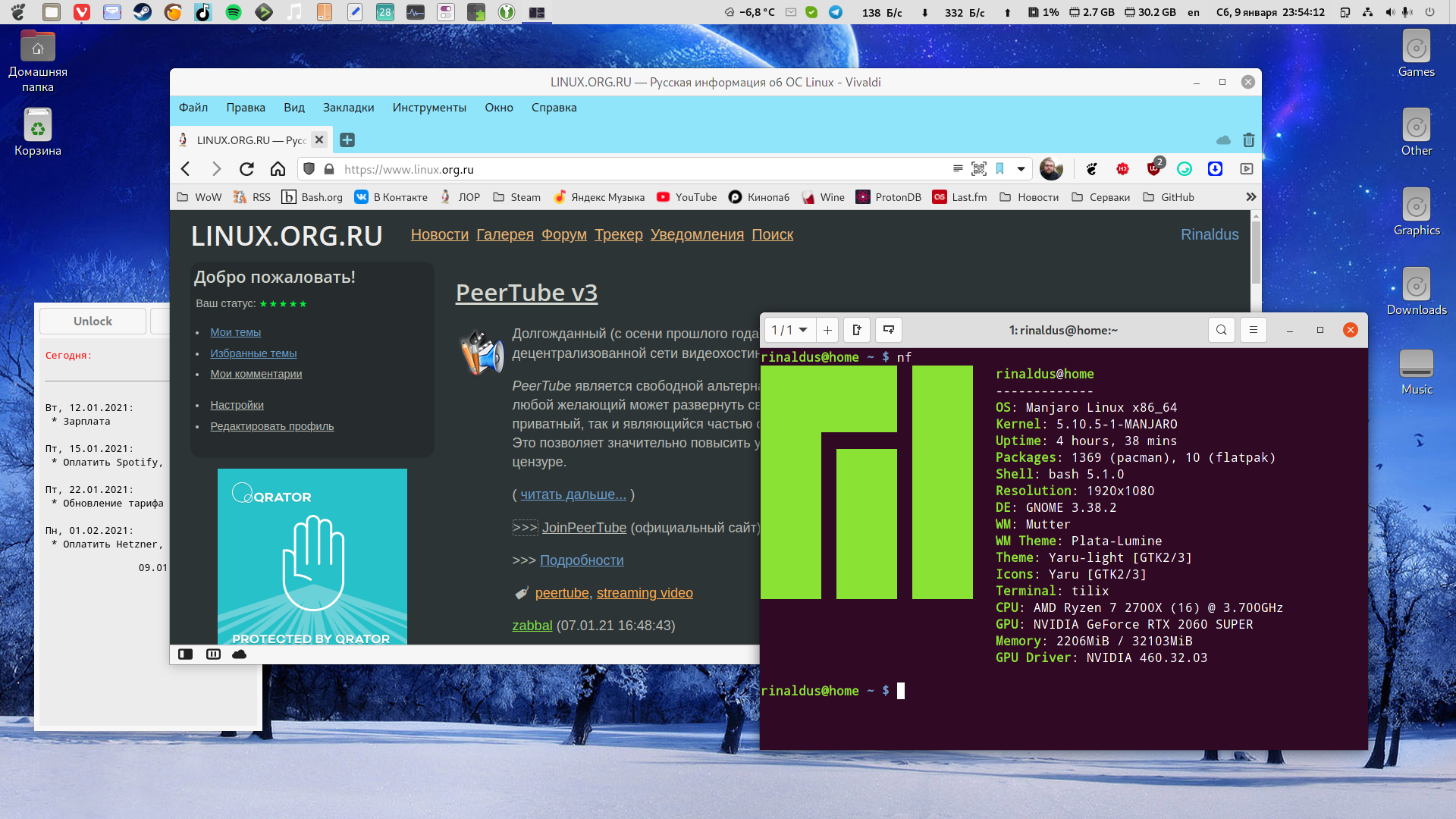This screenshot has height=819, width=1456.
Task: Expand the address bar dropdown arrow
Action: click(1021, 168)
